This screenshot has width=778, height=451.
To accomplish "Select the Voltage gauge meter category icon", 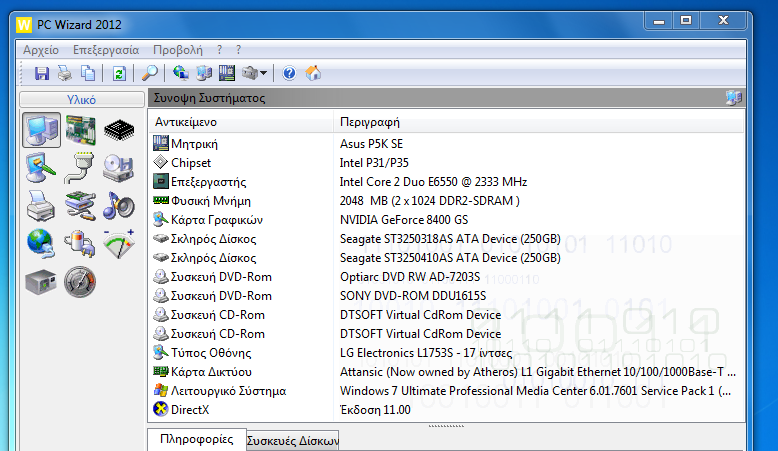I will point(119,244).
